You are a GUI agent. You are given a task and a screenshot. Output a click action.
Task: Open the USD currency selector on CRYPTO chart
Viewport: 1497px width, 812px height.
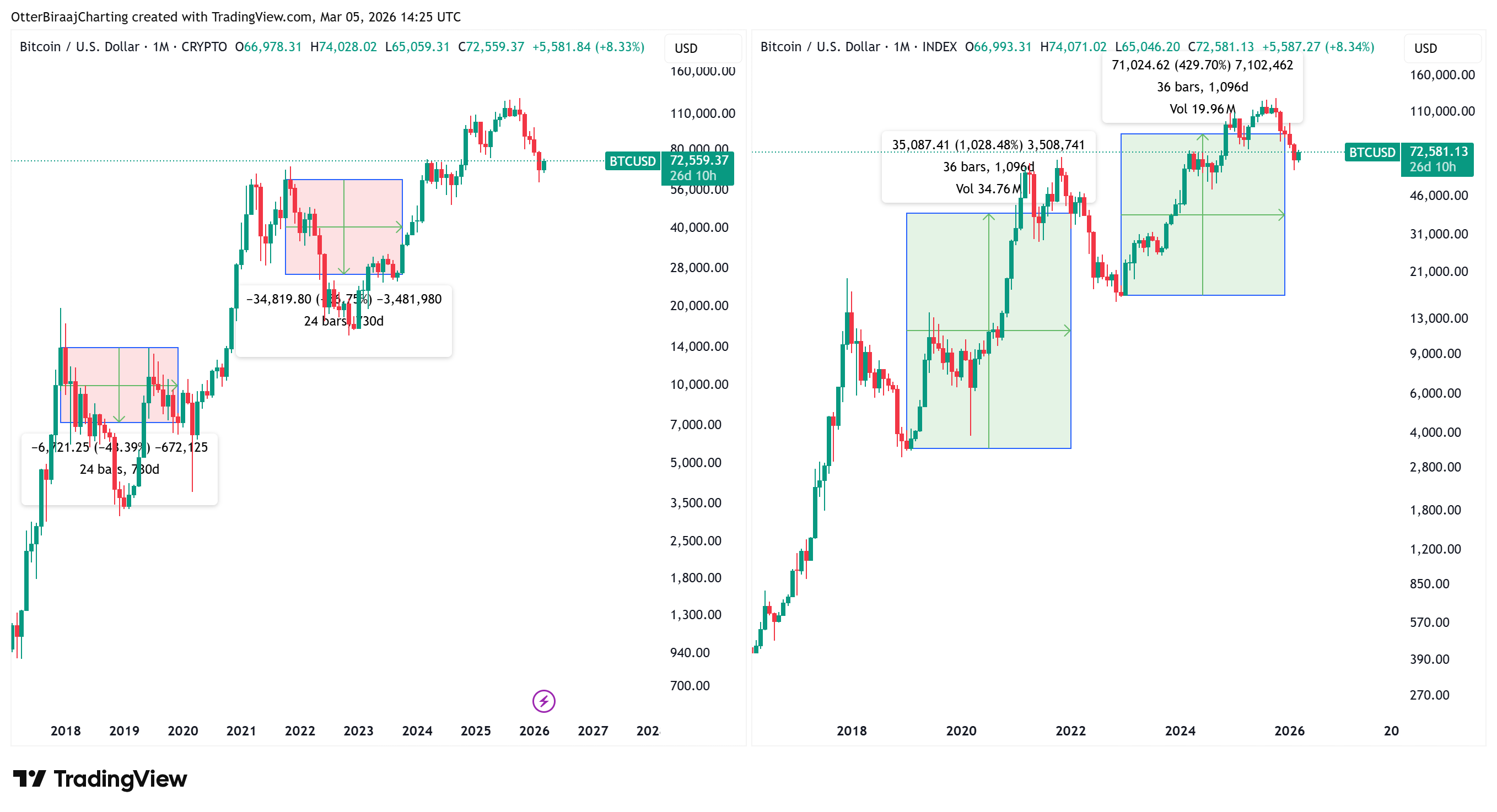click(686, 48)
